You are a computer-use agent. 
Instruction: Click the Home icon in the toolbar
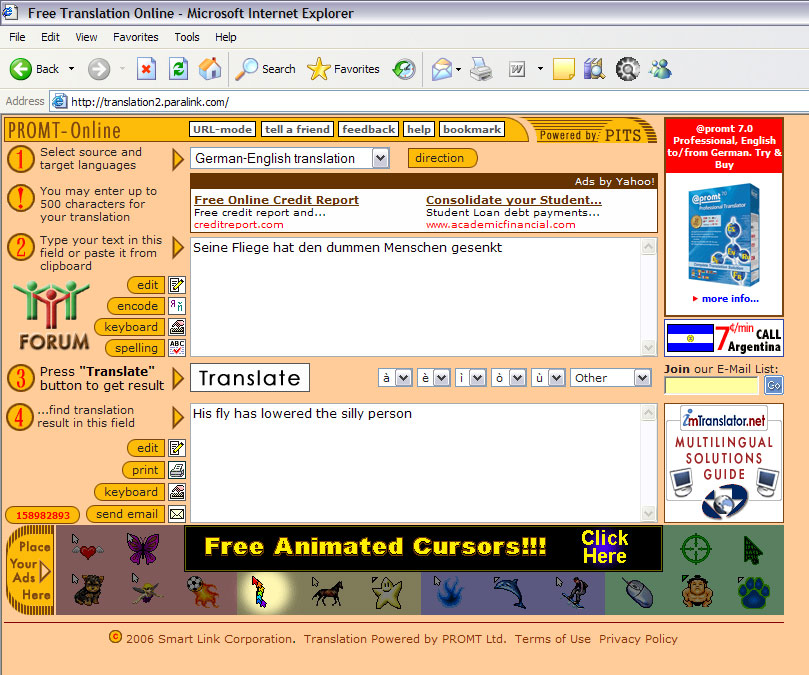209,69
